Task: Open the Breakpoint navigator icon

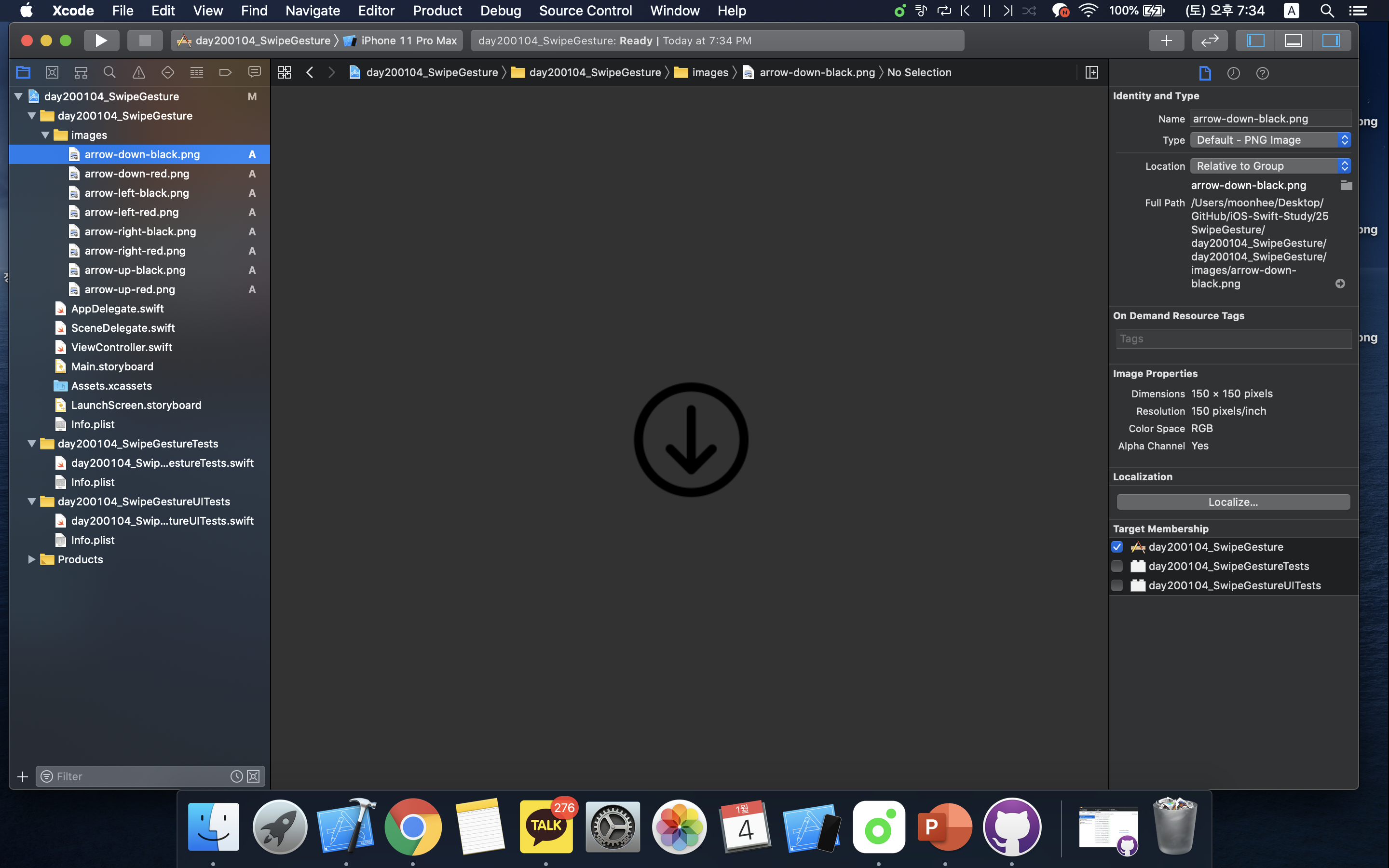Action: tap(225, 72)
